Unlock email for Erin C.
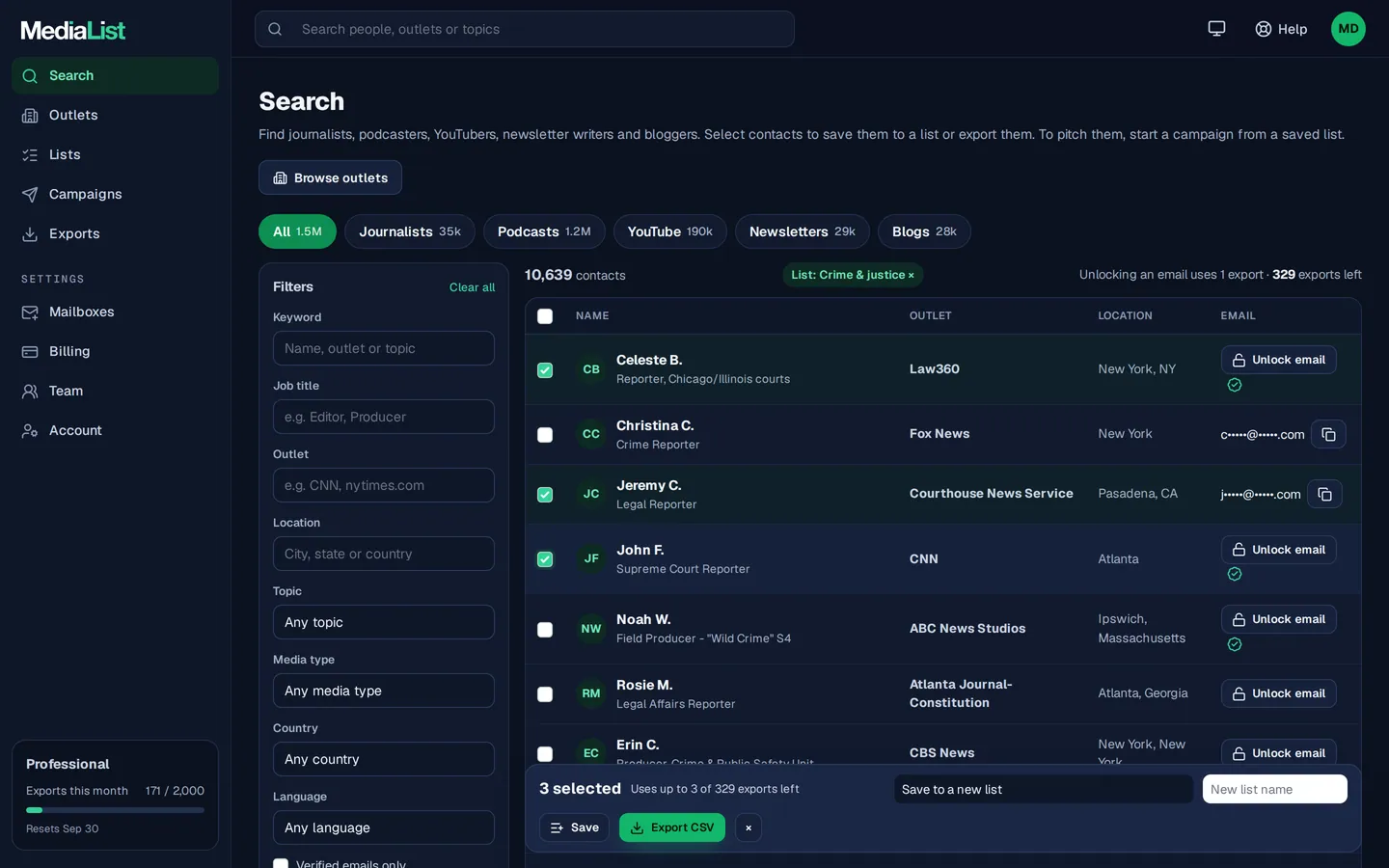Image resolution: width=1389 pixels, height=868 pixels. (1278, 753)
